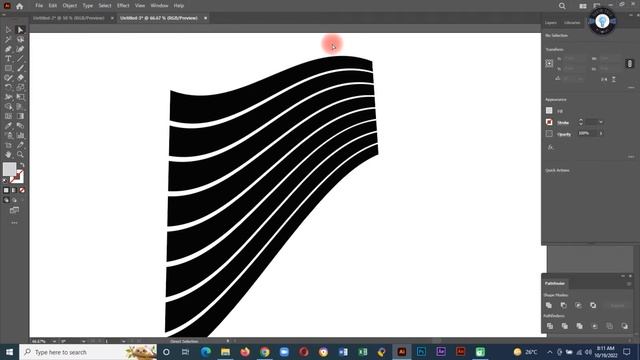The width and height of the screenshot is (640, 360).
Task: Select the Artboard tool
Action: [x=8, y=145]
